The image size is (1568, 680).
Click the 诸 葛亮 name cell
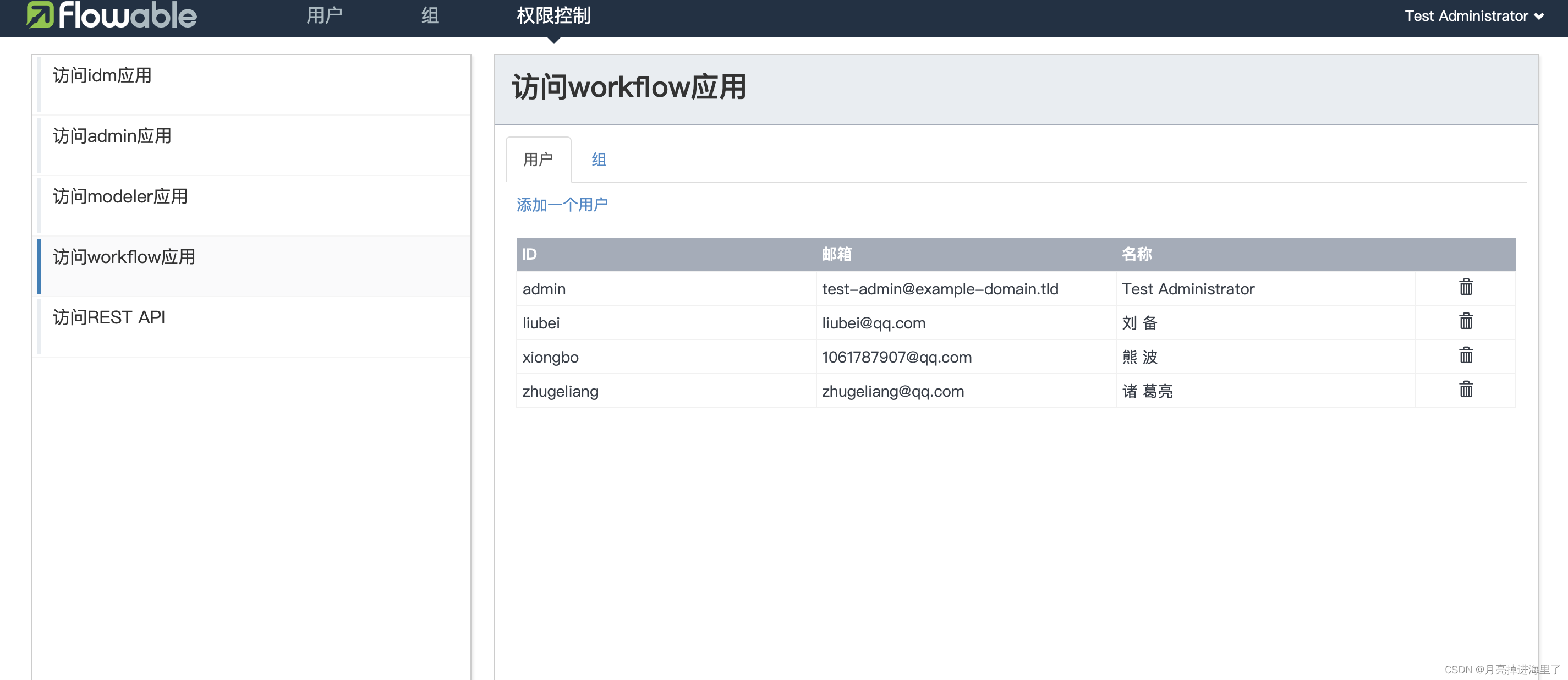pos(1265,391)
